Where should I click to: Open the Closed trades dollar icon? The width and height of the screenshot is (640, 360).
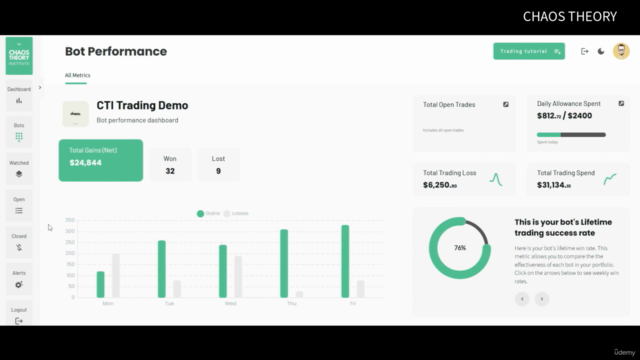point(19,247)
